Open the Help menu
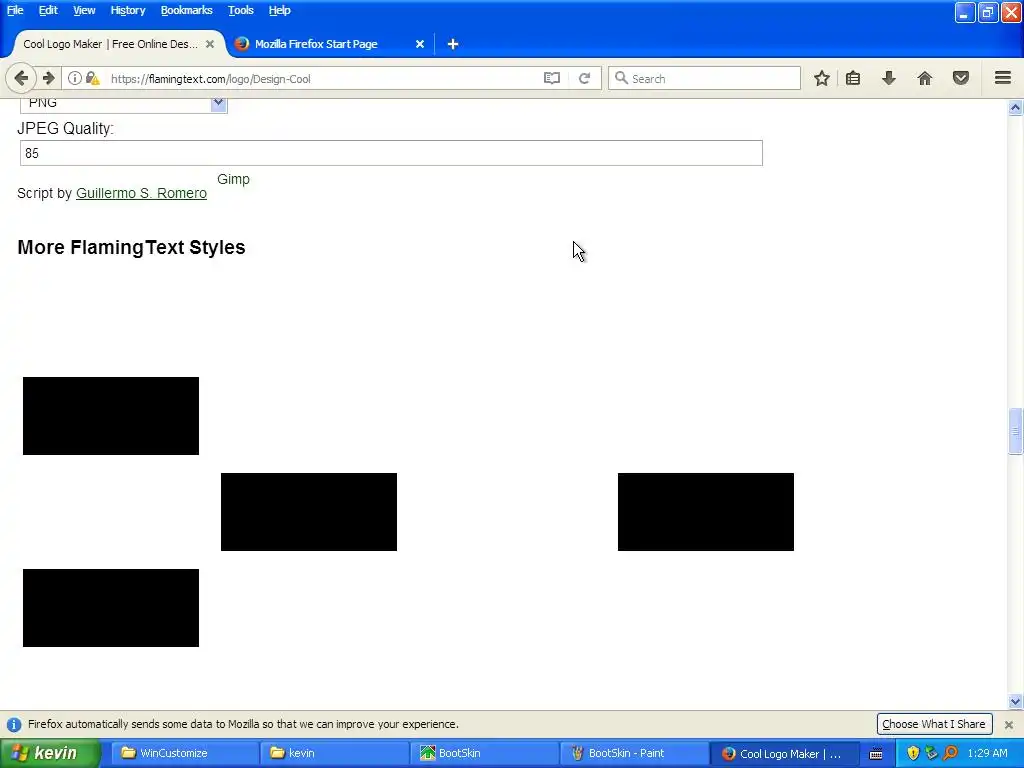 pyautogui.click(x=280, y=10)
